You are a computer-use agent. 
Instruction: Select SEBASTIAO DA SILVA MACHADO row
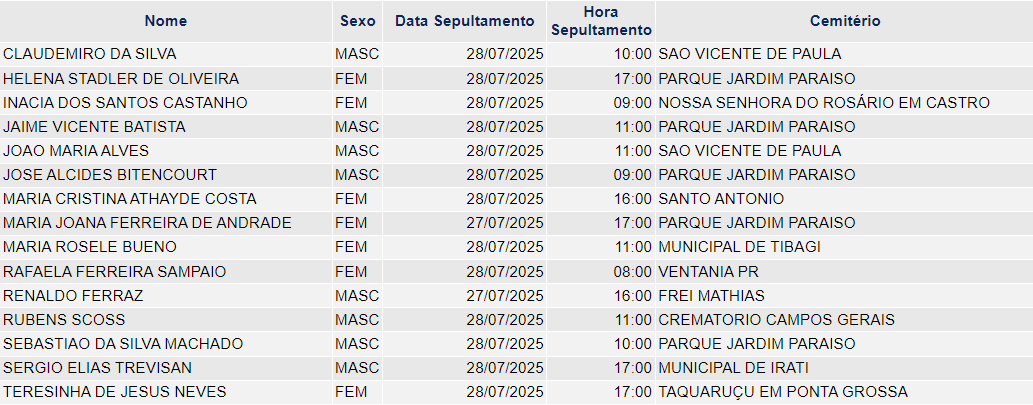pos(516,344)
